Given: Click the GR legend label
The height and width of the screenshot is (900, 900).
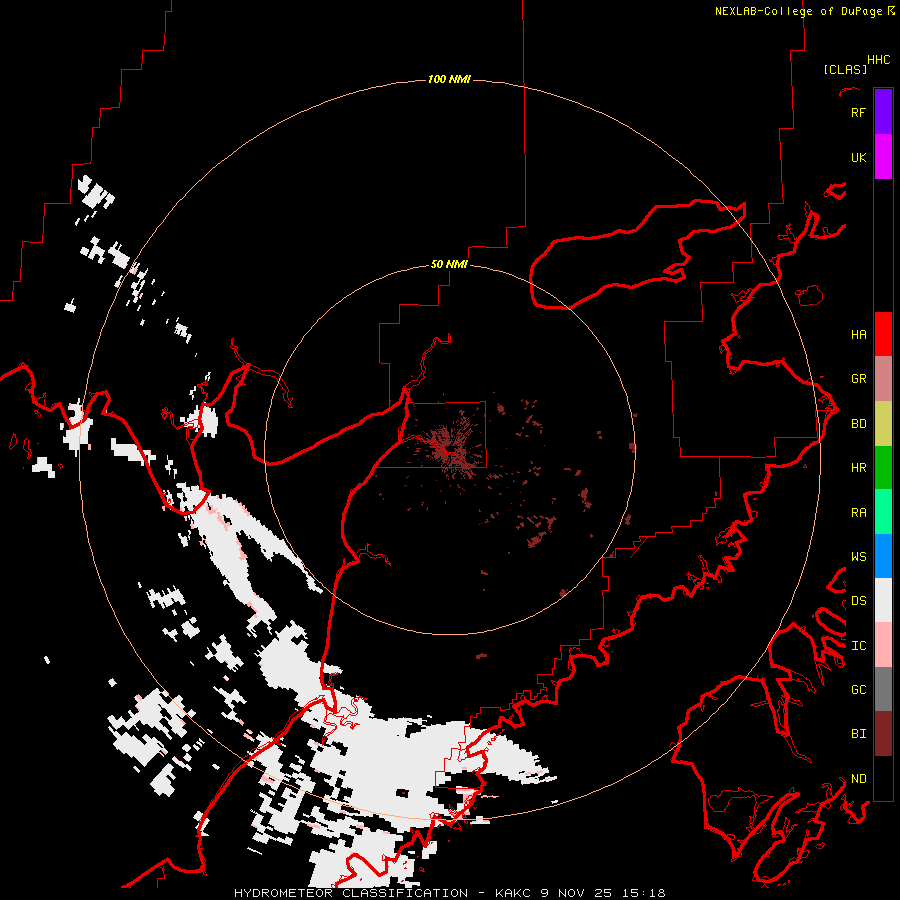Looking at the screenshot, I should [858, 379].
